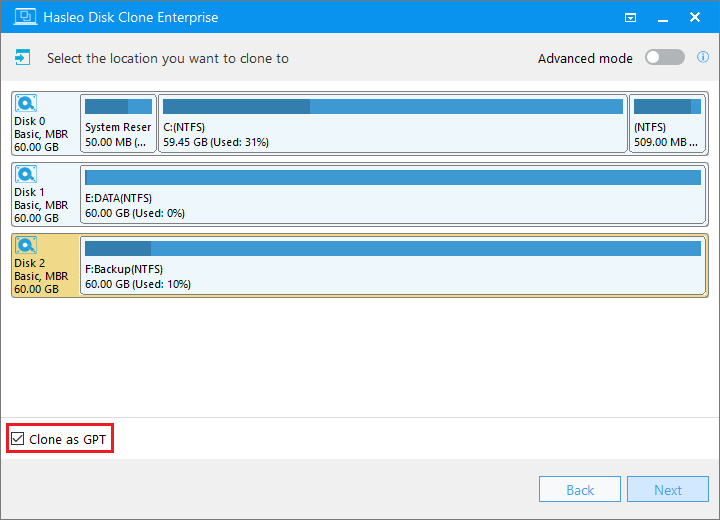The image size is (720, 520).
Task: Select the 509.00 MB NTFS partition
Action: click(x=667, y=123)
